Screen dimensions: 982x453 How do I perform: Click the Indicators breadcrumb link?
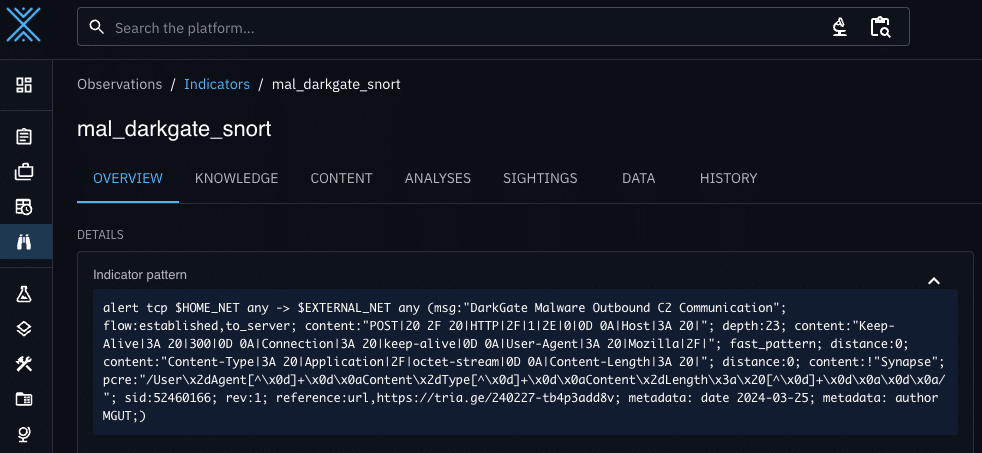click(216, 84)
